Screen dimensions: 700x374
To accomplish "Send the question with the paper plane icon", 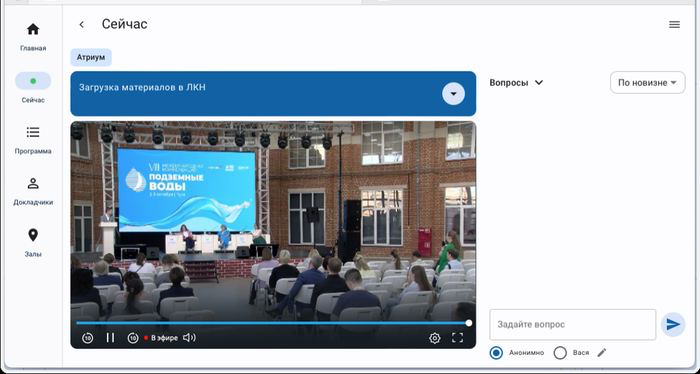I will (x=673, y=324).
